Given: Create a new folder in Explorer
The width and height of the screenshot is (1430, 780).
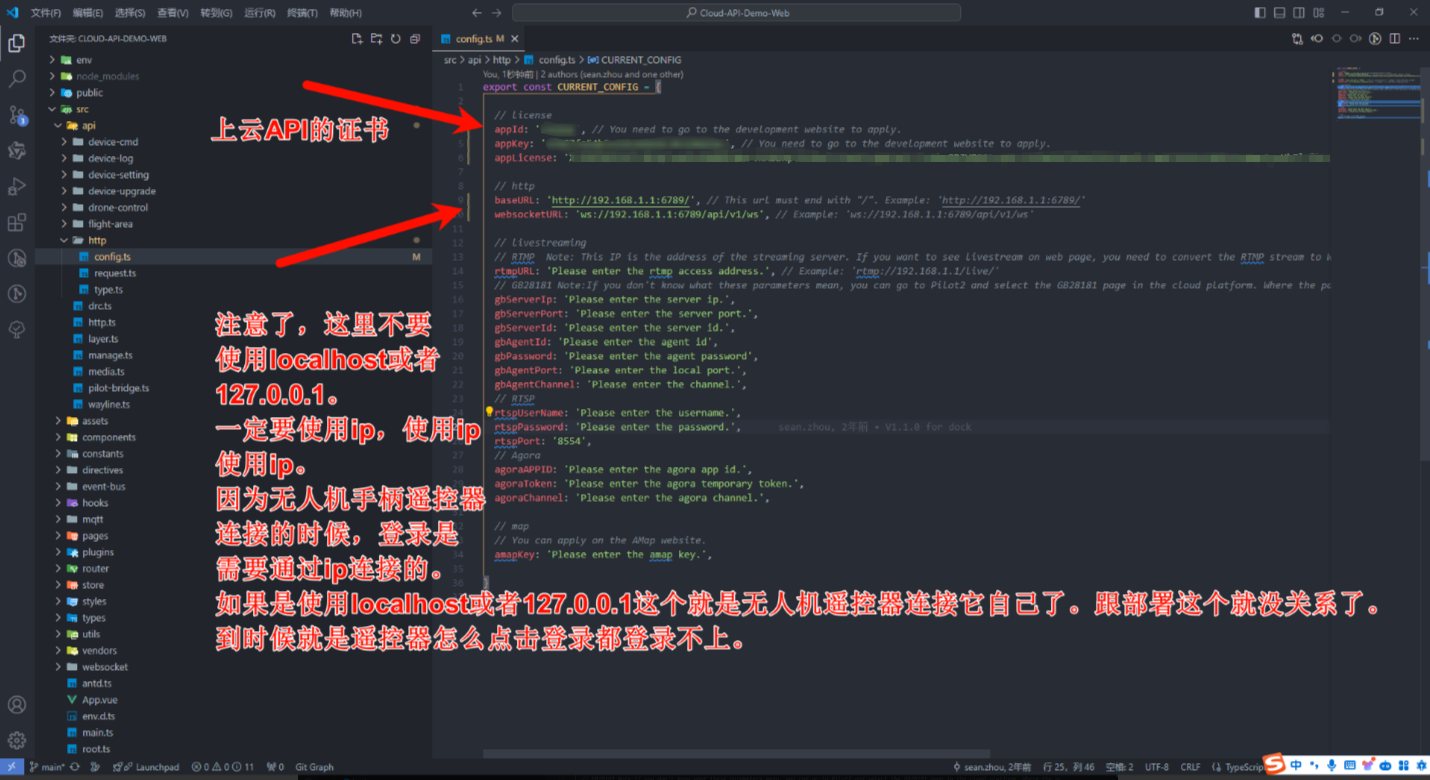Looking at the screenshot, I should (376, 39).
